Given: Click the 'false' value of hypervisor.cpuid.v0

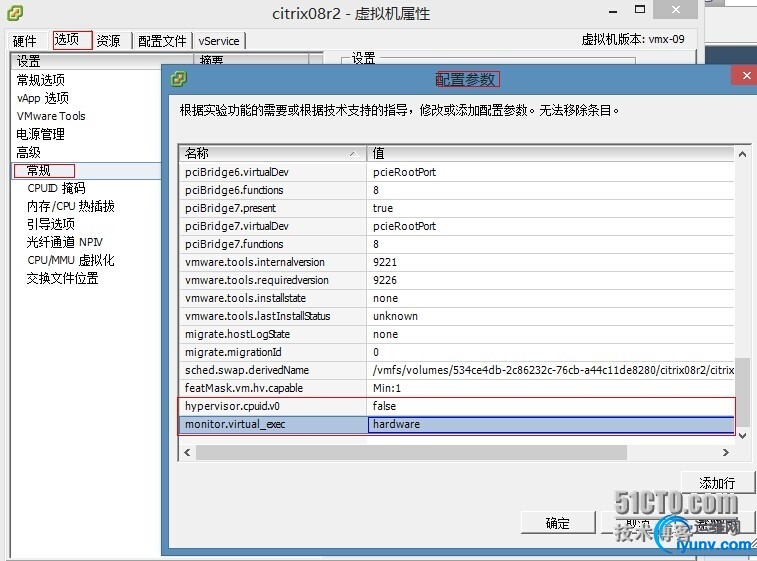Looking at the screenshot, I should pyautogui.click(x=551, y=406).
